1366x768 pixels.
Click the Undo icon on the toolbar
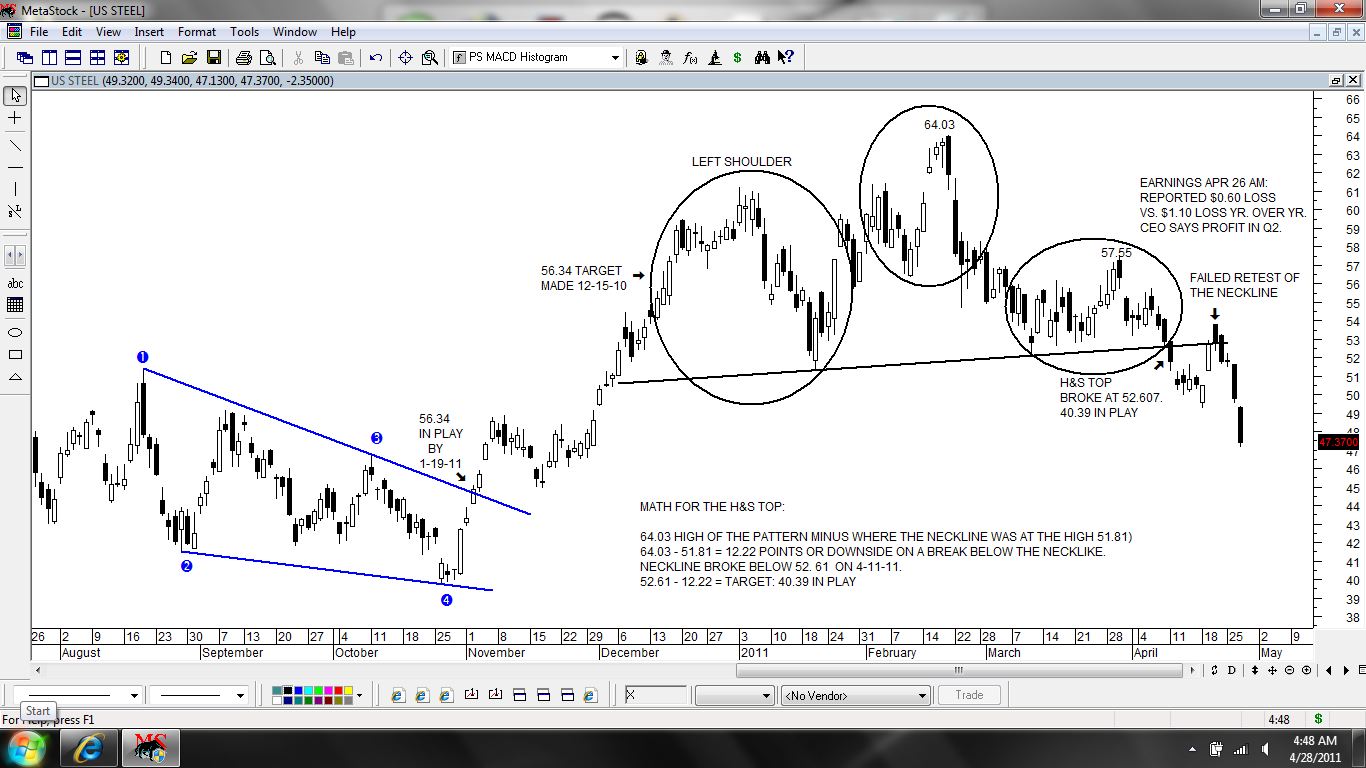pyautogui.click(x=375, y=57)
